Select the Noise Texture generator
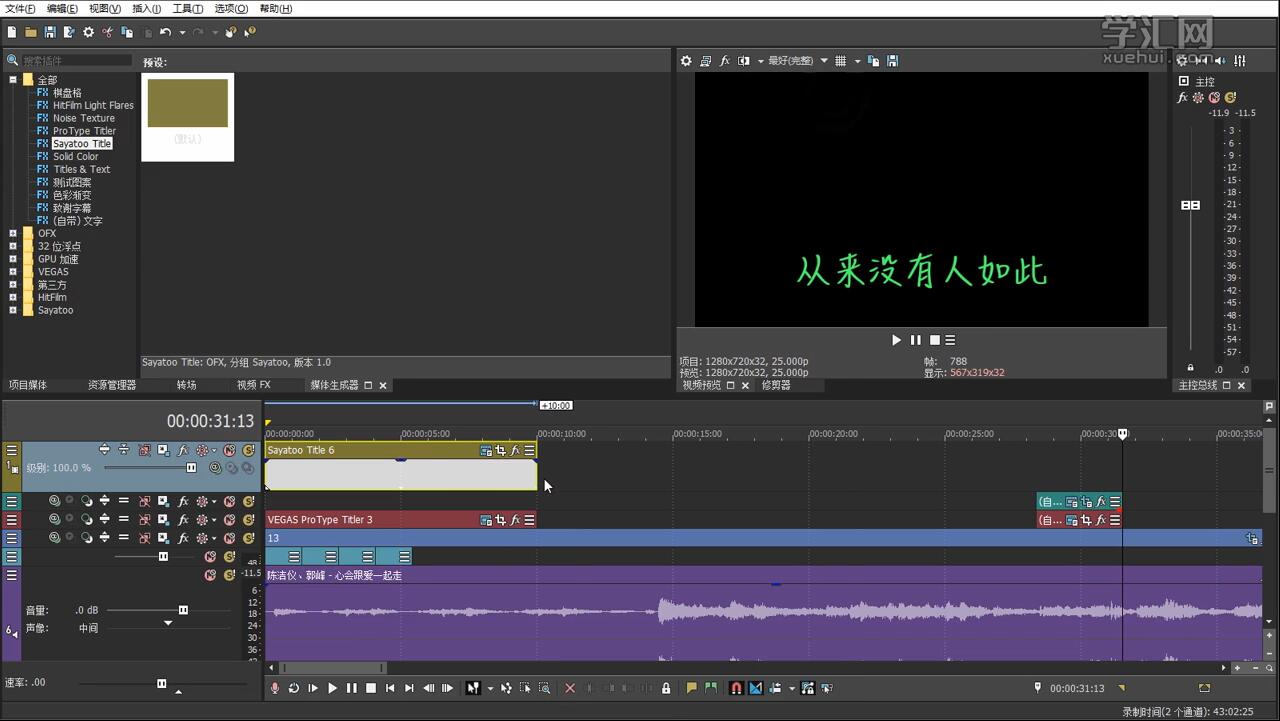Image resolution: width=1280 pixels, height=721 pixels. coord(84,118)
